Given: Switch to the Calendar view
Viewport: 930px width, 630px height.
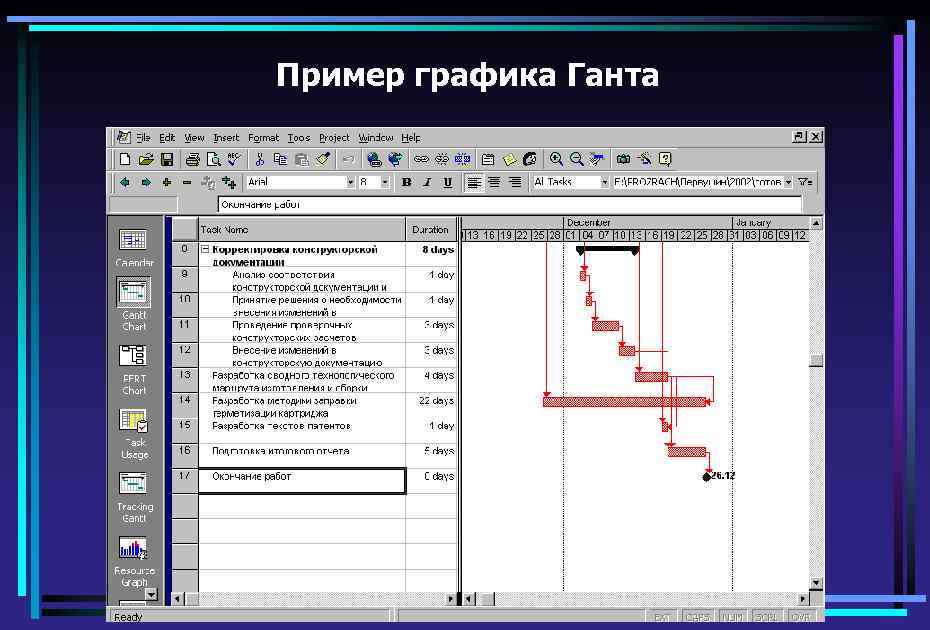Looking at the screenshot, I should pos(133,240).
